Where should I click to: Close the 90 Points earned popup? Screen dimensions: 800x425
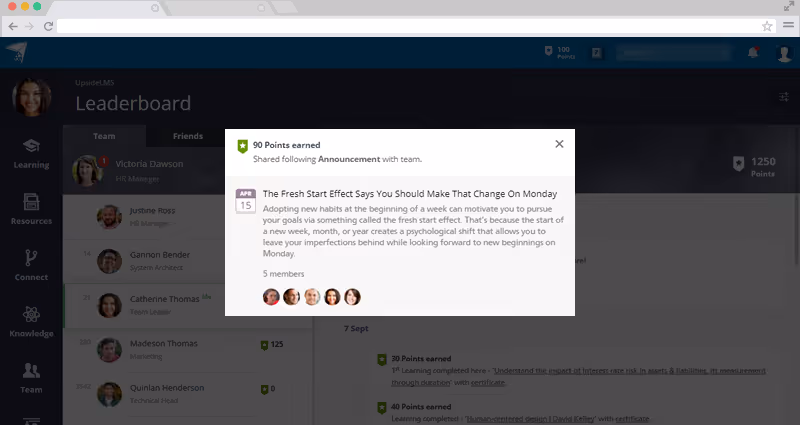pyautogui.click(x=559, y=144)
